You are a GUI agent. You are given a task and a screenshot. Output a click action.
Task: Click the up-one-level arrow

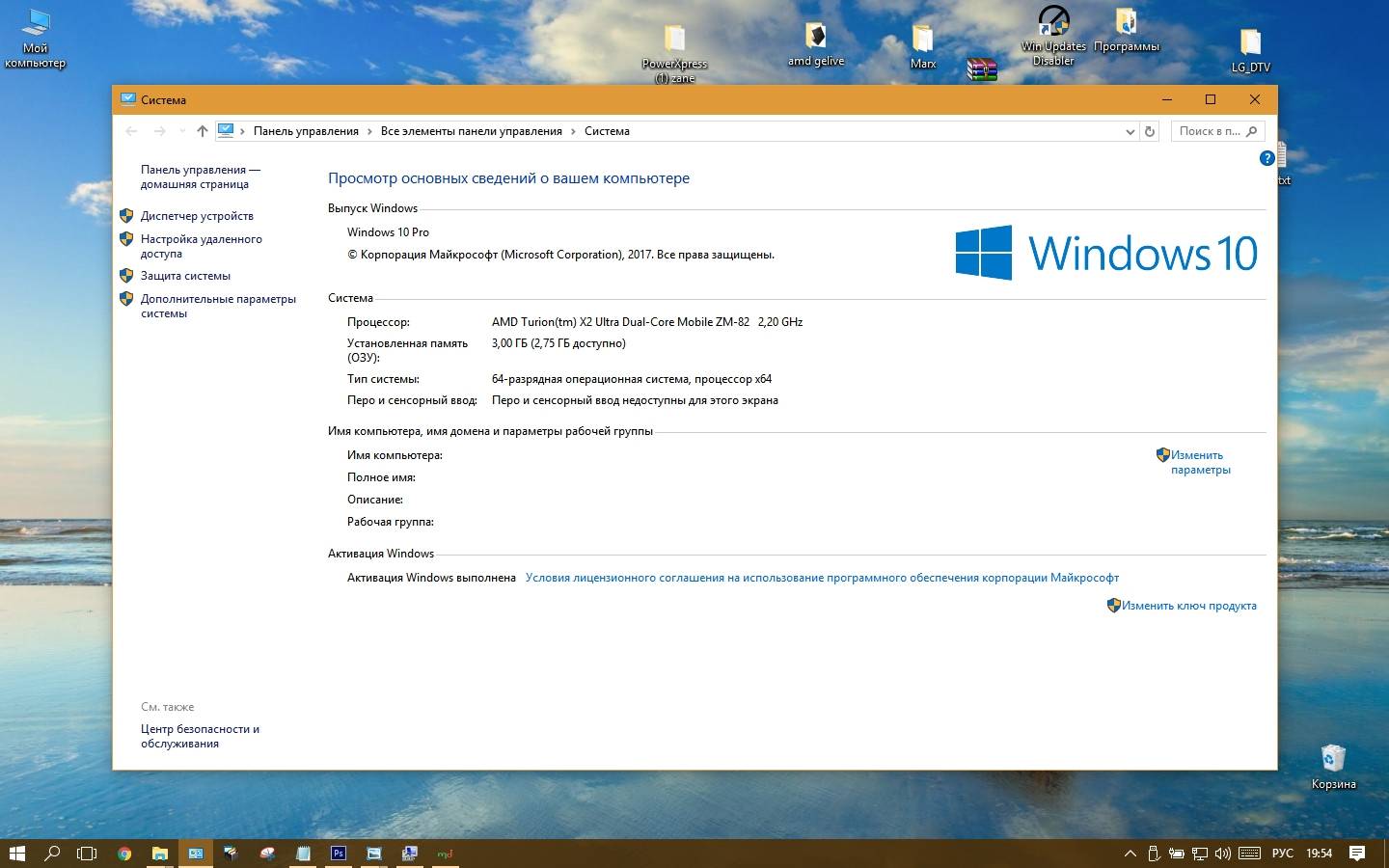click(x=202, y=131)
